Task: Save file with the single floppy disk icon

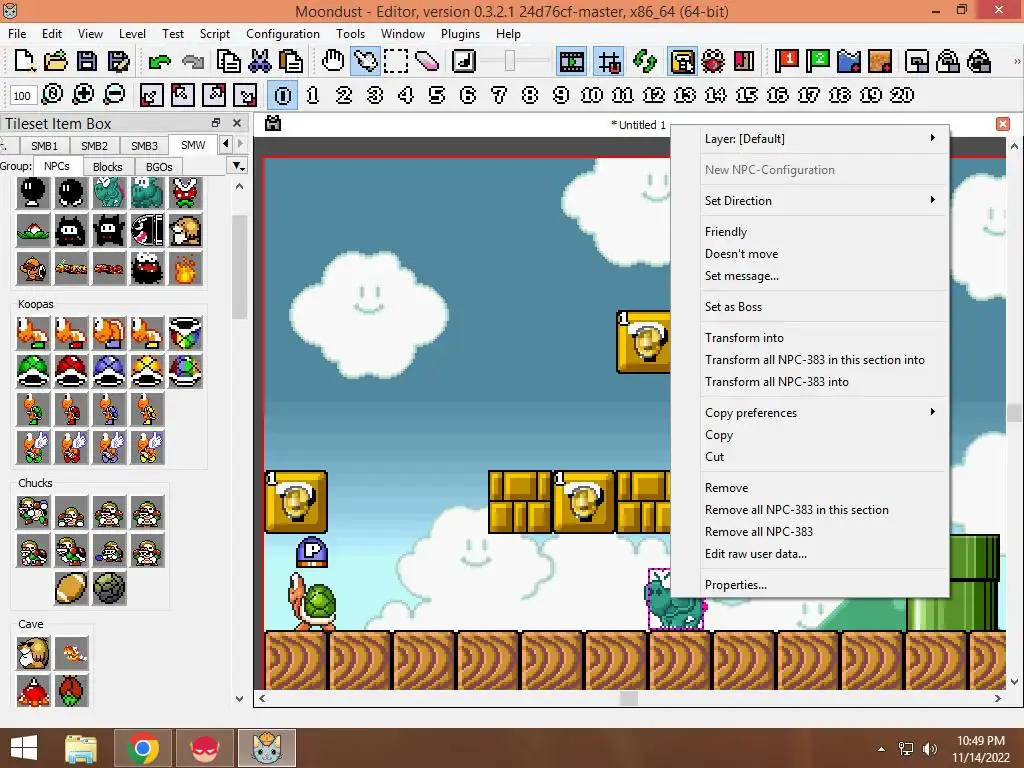Action: click(87, 61)
